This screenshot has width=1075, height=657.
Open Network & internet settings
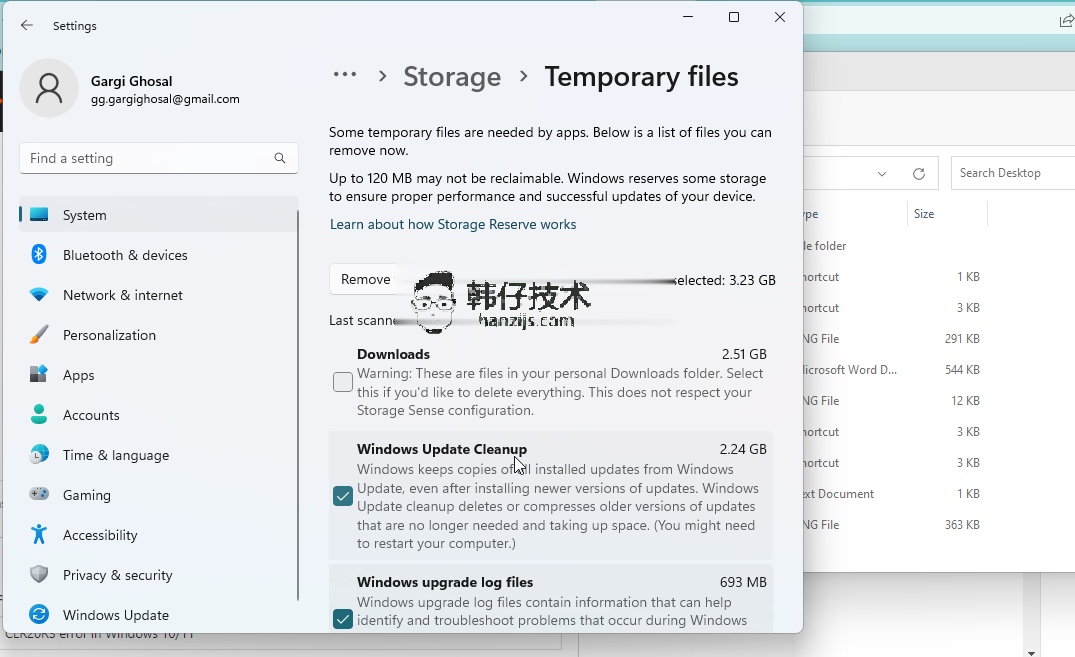[x=158, y=295]
